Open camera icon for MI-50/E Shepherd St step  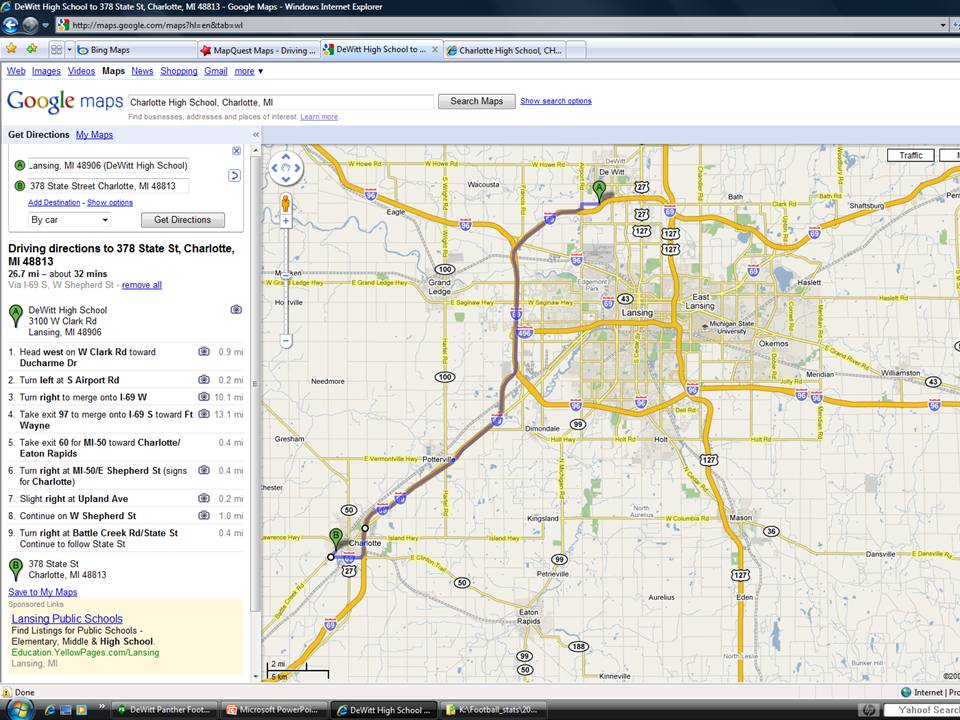[204, 471]
